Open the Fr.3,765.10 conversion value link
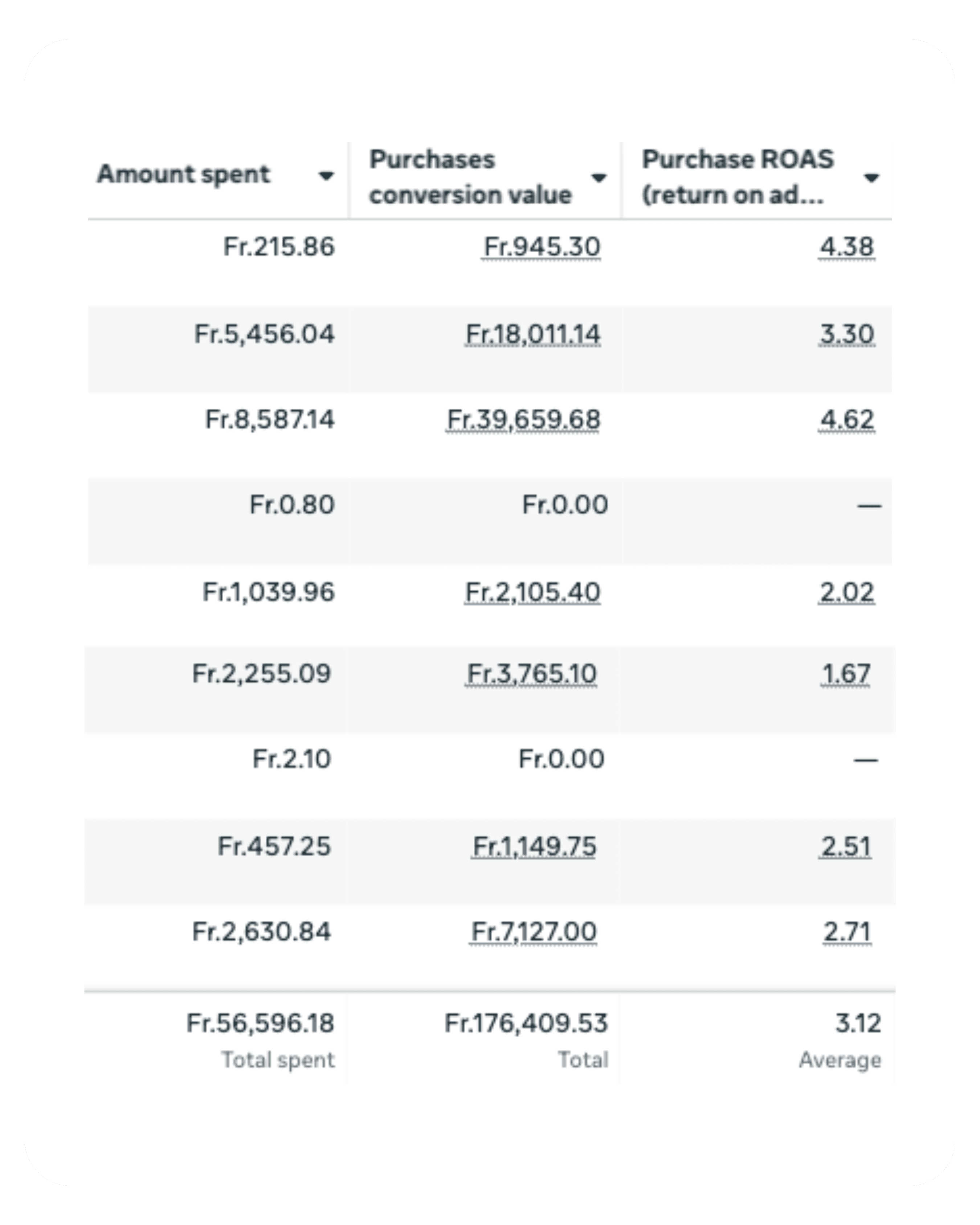980x1225 pixels. (531, 674)
